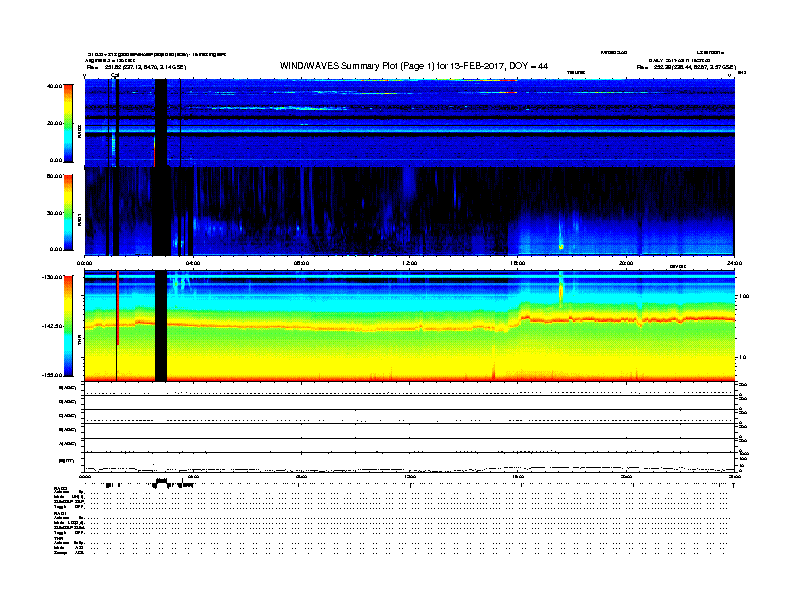Image resolution: width=792 pixels, height=612 pixels.
Task: Click 08:00 below the bottom line plots
Action: click(301, 477)
